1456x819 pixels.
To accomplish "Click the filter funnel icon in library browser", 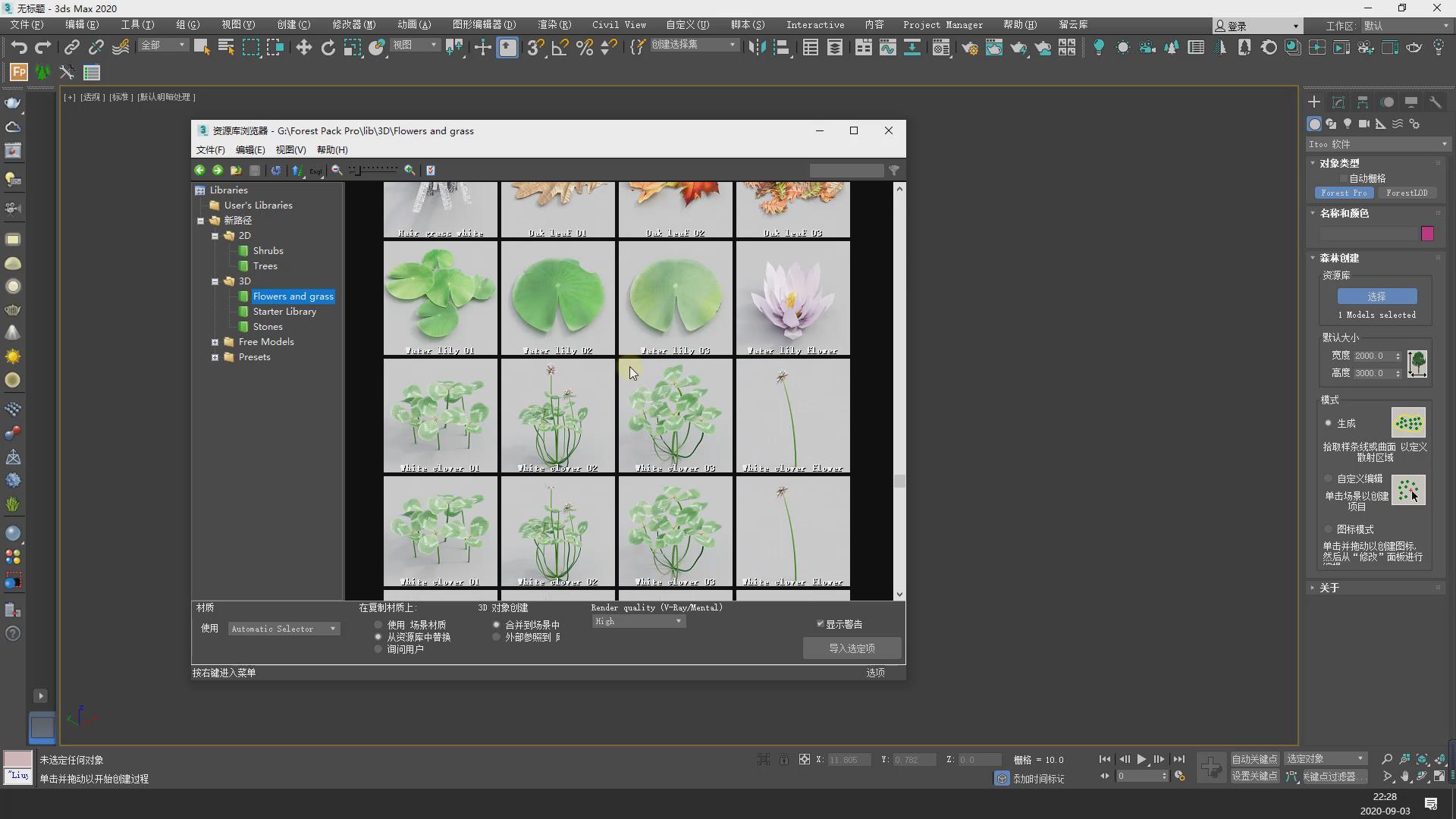I will pos(894,171).
